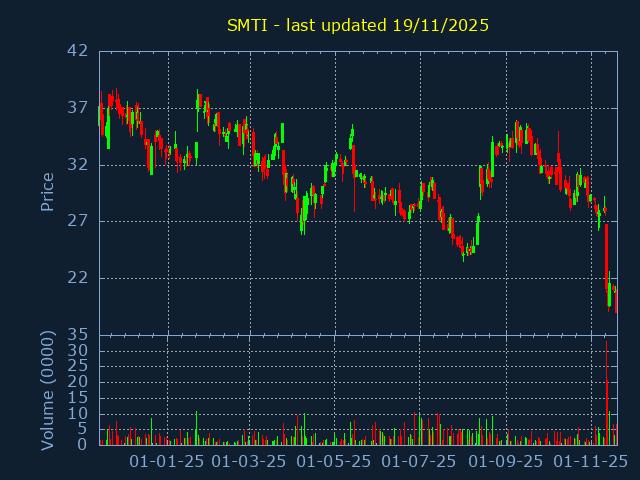Viewport: 640px width, 480px height.
Task: Select the 01-07-25 date tick label
Action: [x=419, y=461]
